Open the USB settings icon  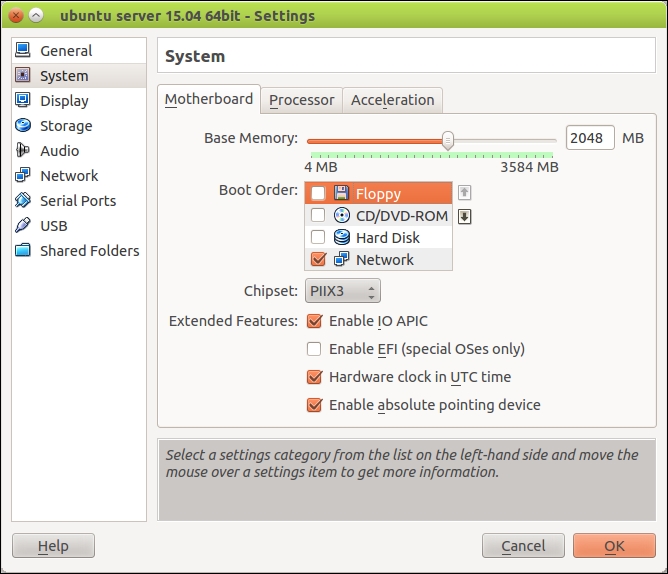[x=23, y=225]
